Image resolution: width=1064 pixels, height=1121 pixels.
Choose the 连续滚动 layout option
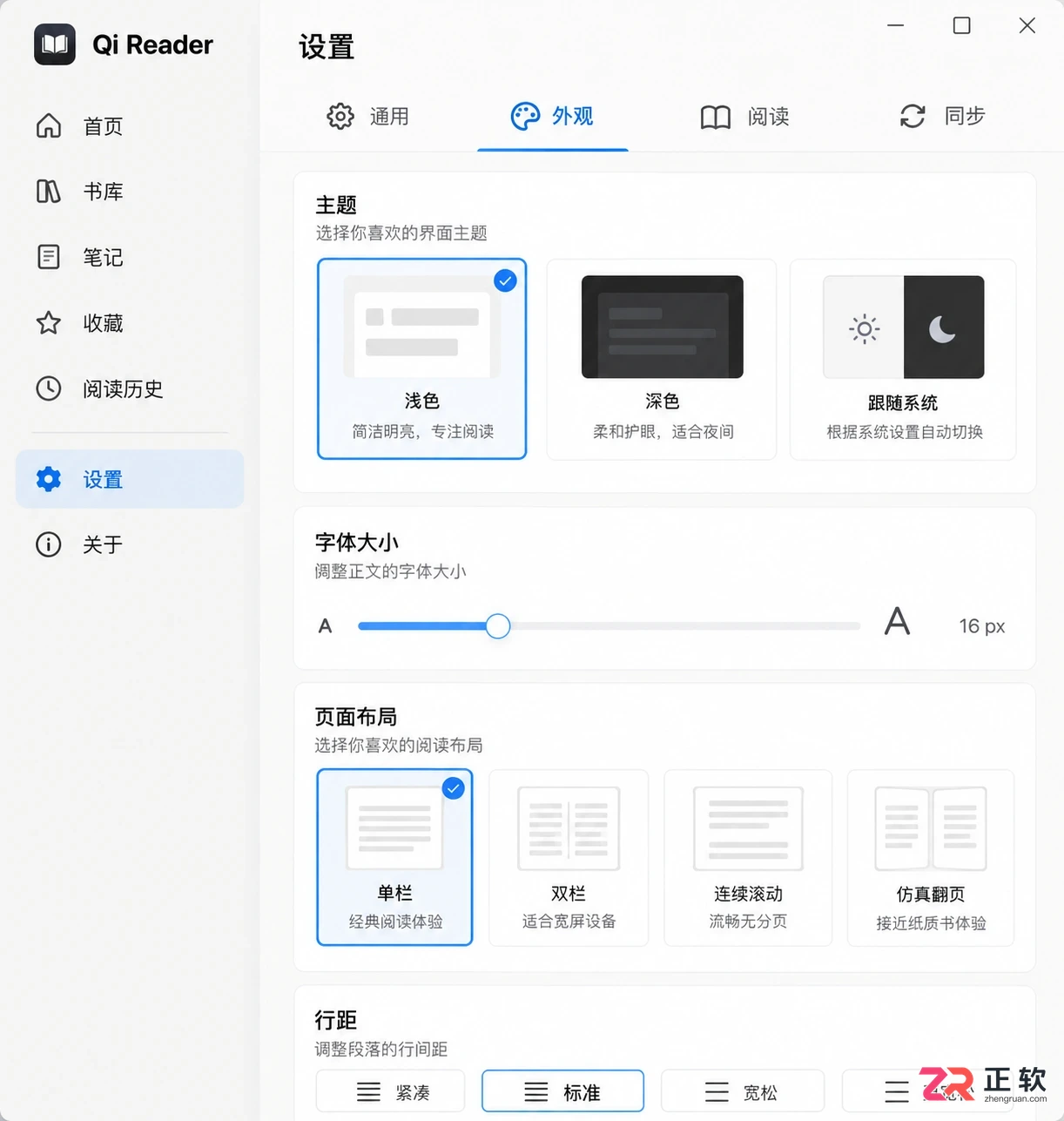pos(748,857)
